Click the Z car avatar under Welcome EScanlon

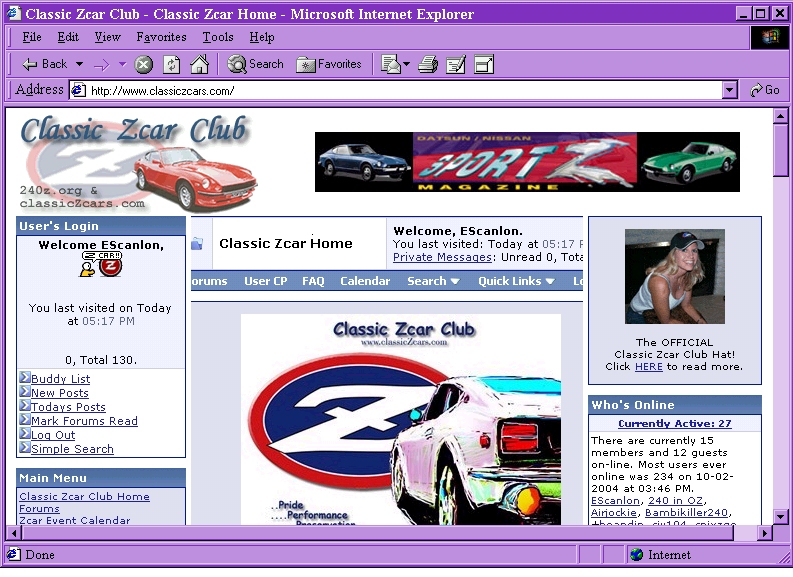pyautogui.click(x=102, y=264)
